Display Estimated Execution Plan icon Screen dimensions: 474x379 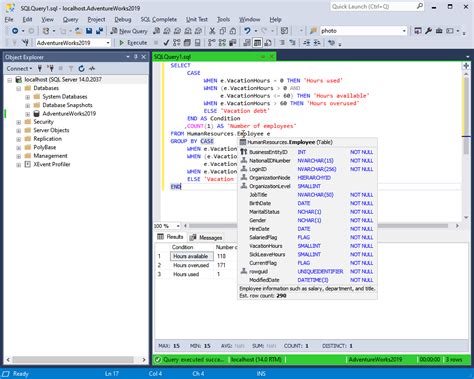click(177, 43)
